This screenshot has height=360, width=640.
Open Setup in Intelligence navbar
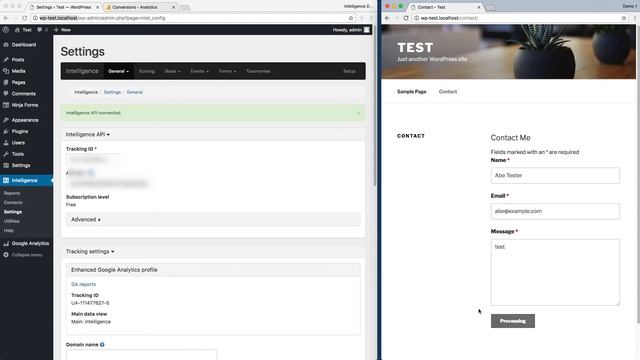tap(349, 71)
